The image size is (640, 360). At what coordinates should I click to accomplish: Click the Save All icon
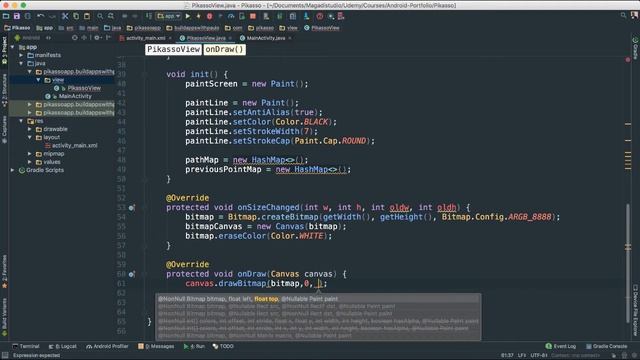17,16
